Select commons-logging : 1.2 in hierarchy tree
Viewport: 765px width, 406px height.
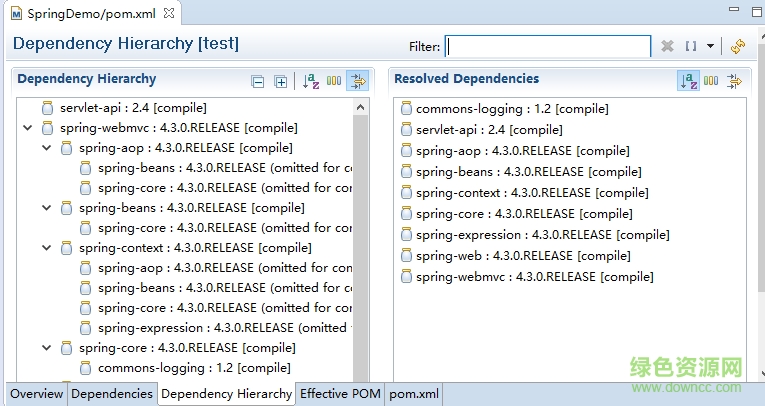(x=194, y=368)
